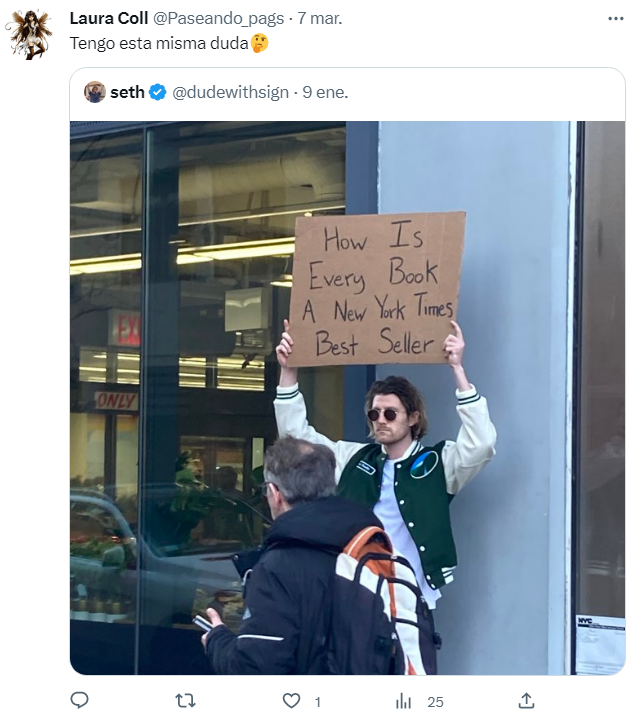Like the tweet with the heart icon
Image resolution: width=634 pixels, height=717 pixels.
tap(291, 701)
